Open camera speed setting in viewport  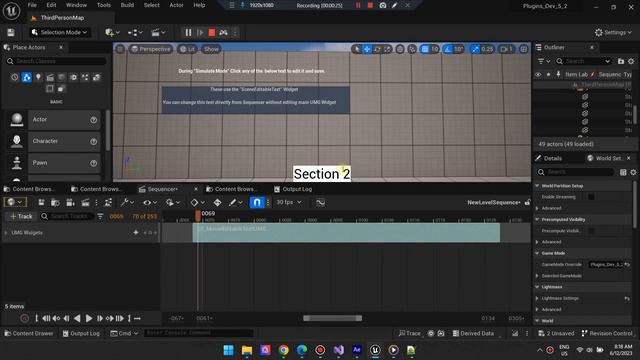[x=507, y=49]
